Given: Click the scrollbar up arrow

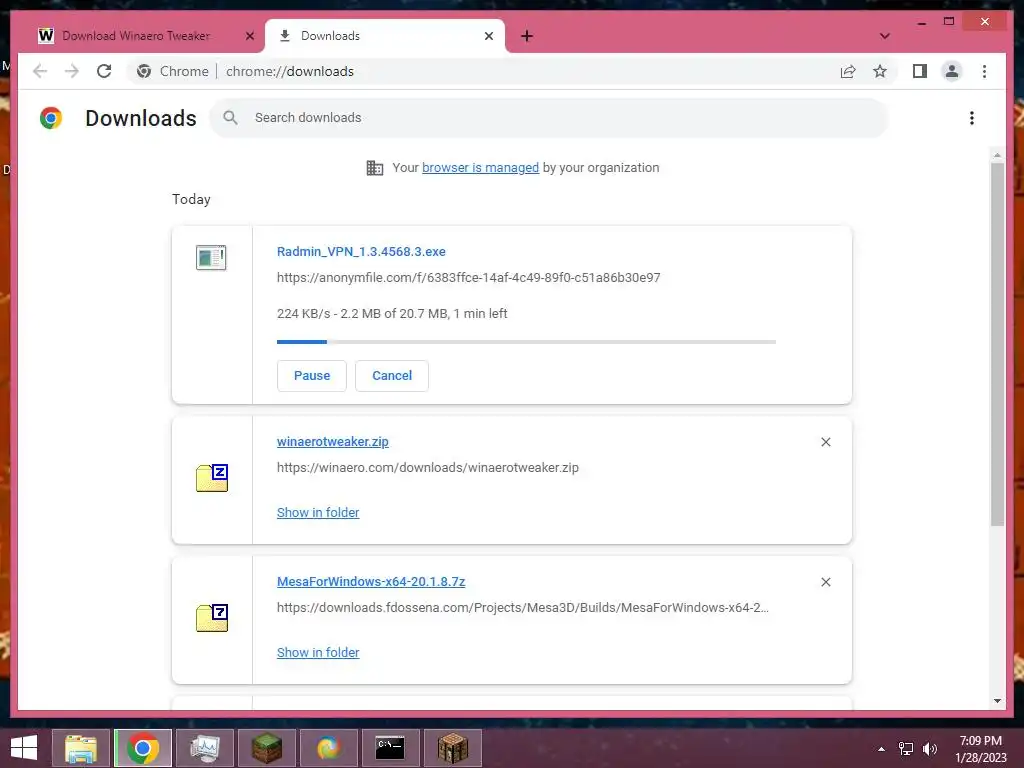Looking at the screenshot, I should [x=997, y=155].
